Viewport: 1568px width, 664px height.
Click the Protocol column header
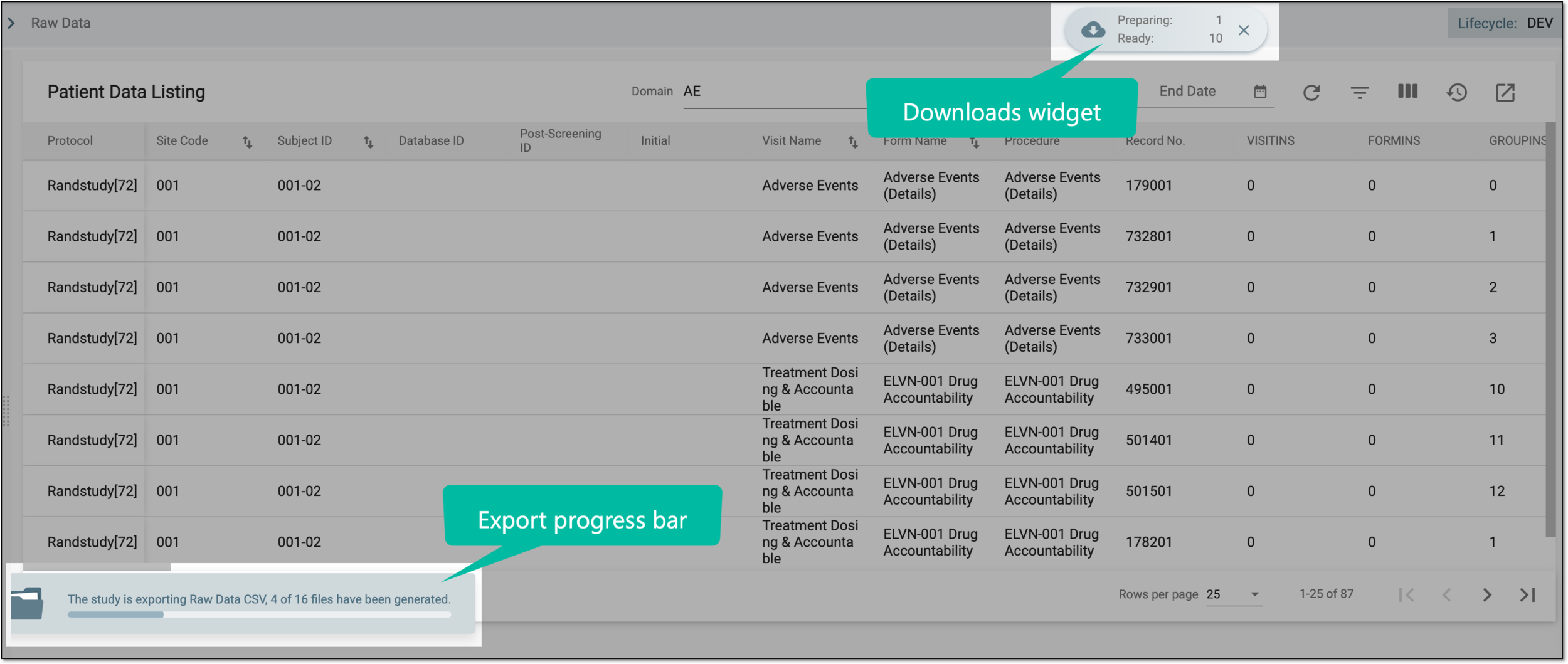pos(70,140)
